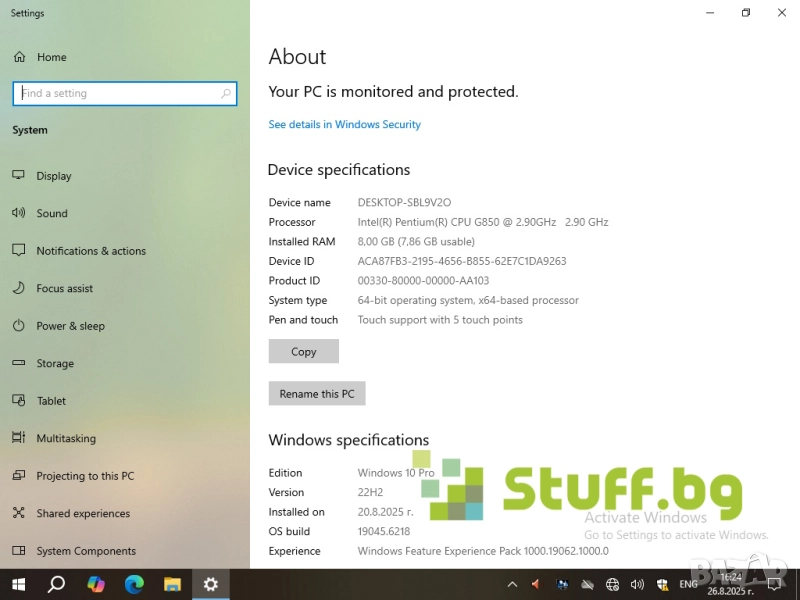This screenshot has height=600, width=800.
Task: Open See details in Windows Security link
Action: click(344, 125)
